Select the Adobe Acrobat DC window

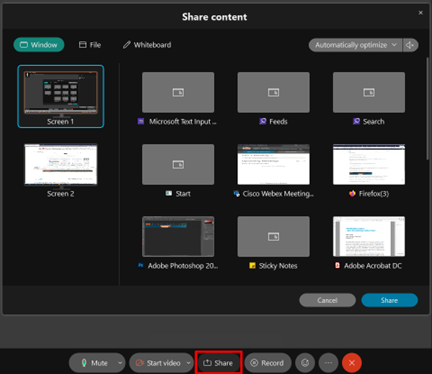[x=369, y=243]
